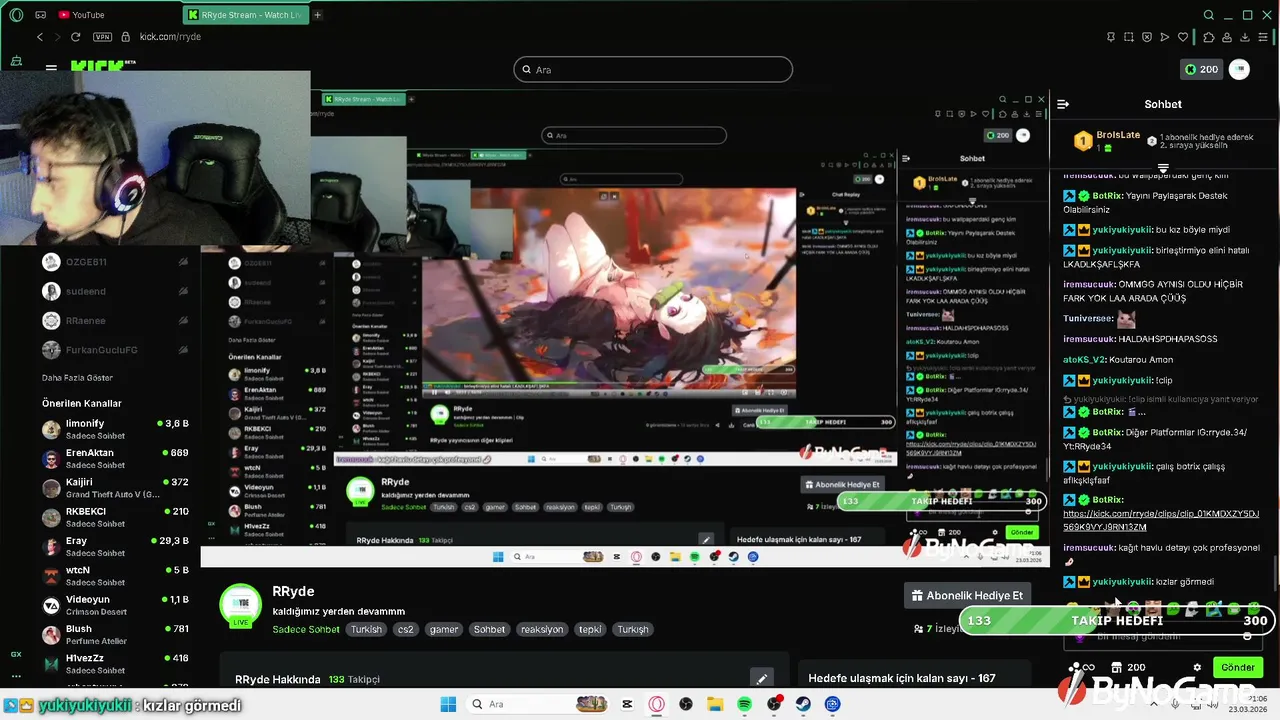The image size is (1280, 720).
Task: Open browser tab search magnifier
Action: tap(1209, 15)
